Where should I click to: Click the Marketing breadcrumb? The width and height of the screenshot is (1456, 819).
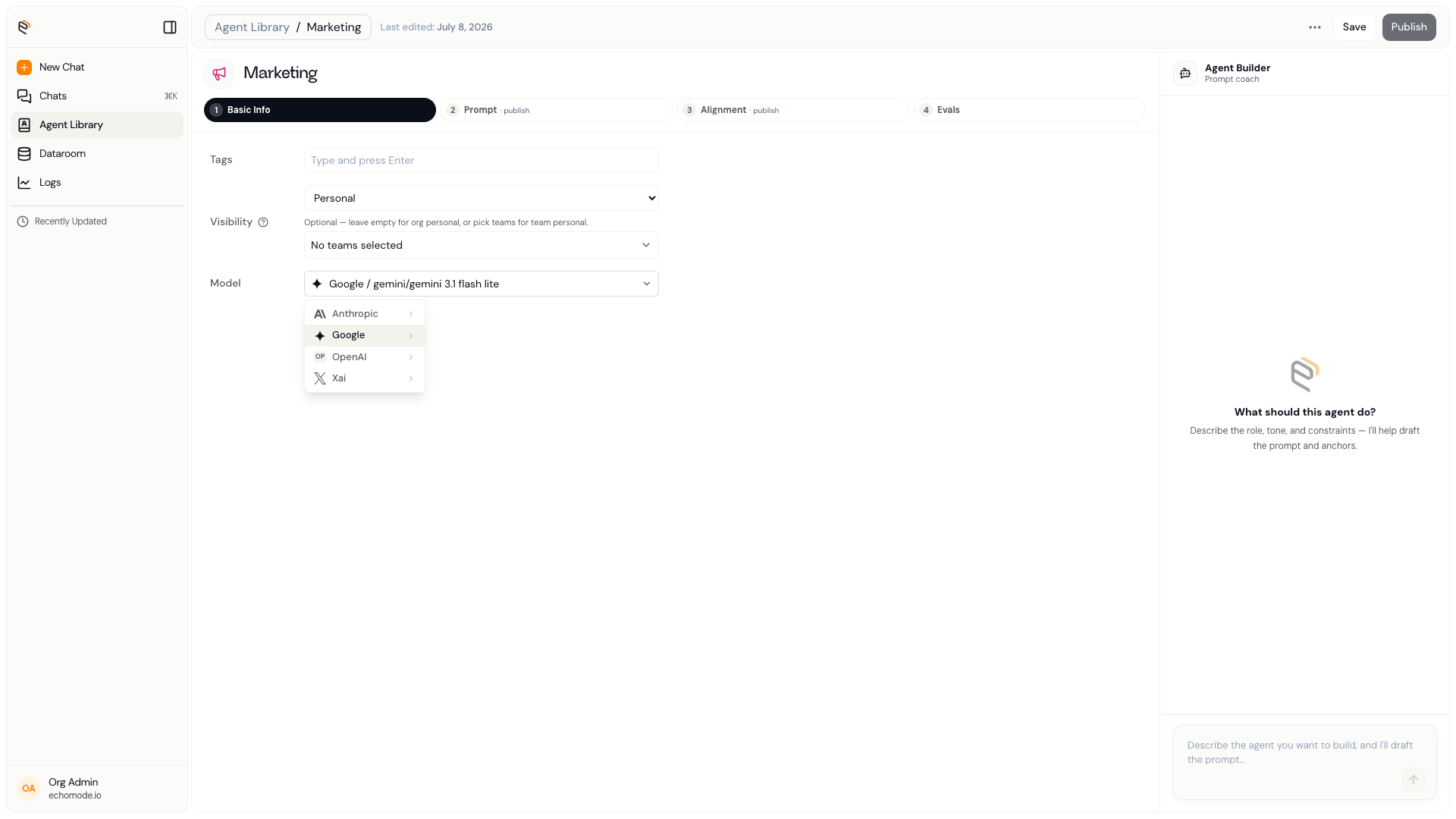[x=334, y=27]
